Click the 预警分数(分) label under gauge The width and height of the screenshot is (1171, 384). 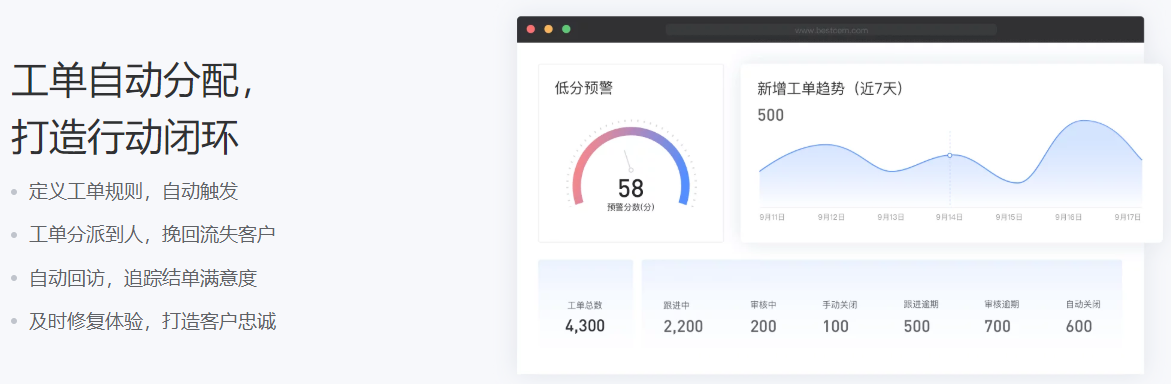[630, 207]
